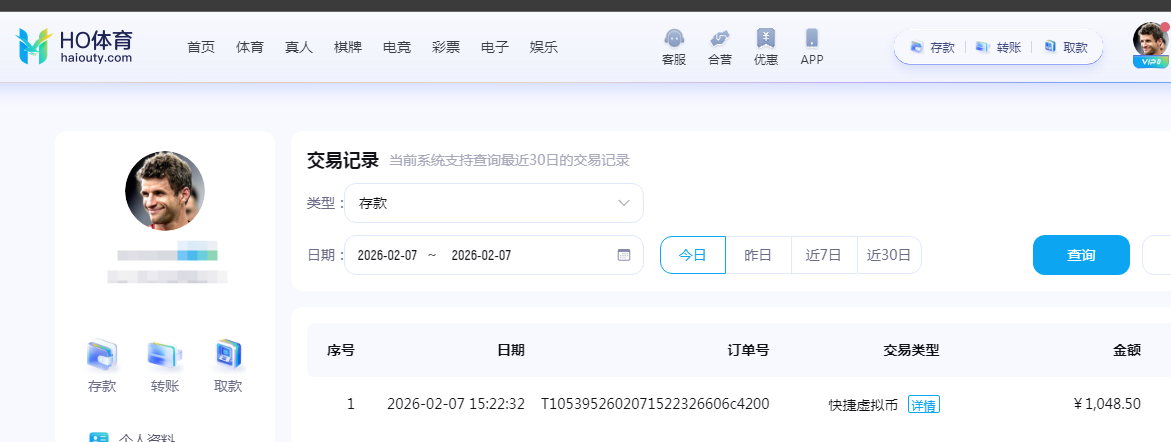Click the 交易记录 heading
The height and width of the screenshot is (442, 1171).
point(343,160)
